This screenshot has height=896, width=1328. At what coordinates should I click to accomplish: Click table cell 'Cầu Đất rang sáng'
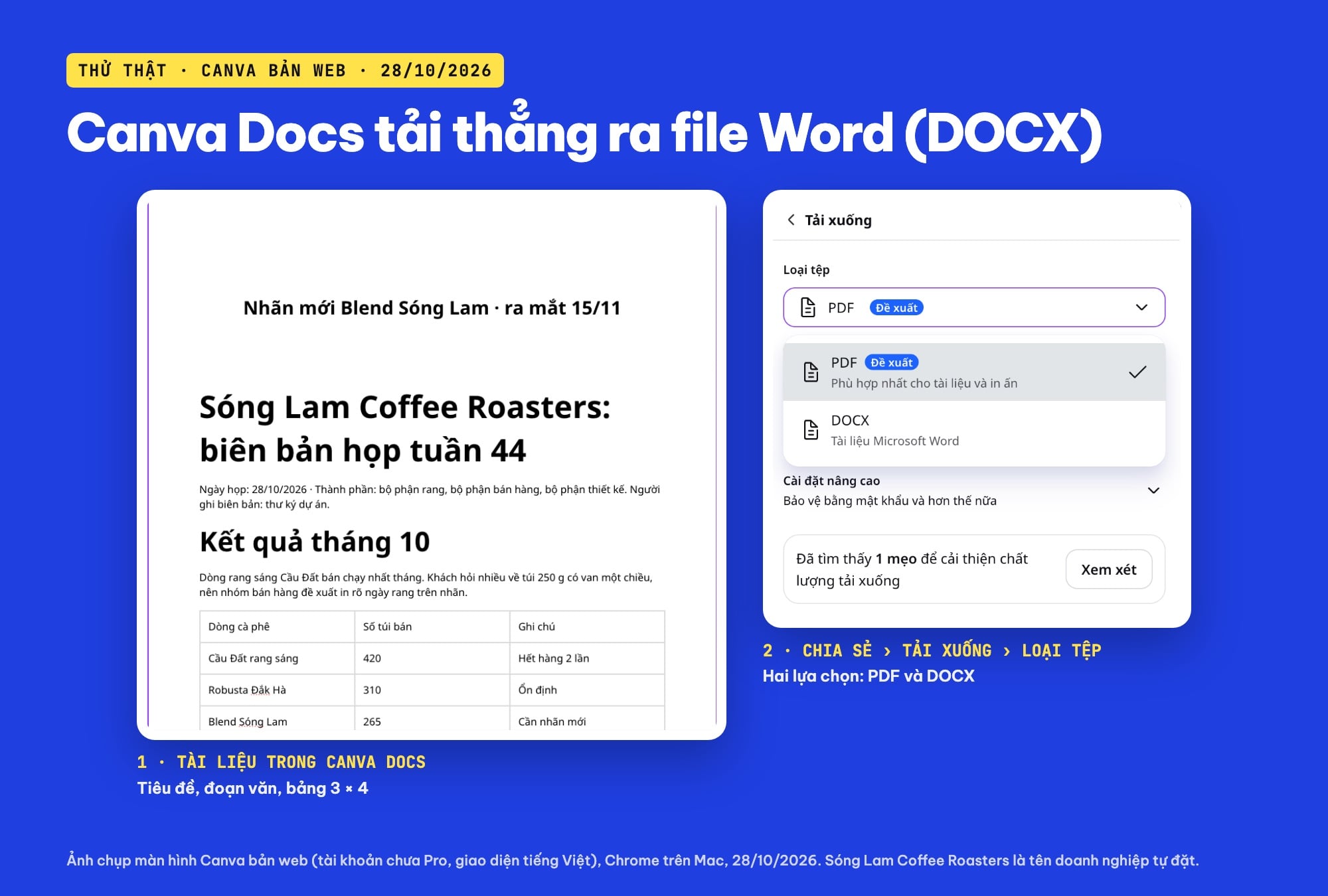[277, 658]
